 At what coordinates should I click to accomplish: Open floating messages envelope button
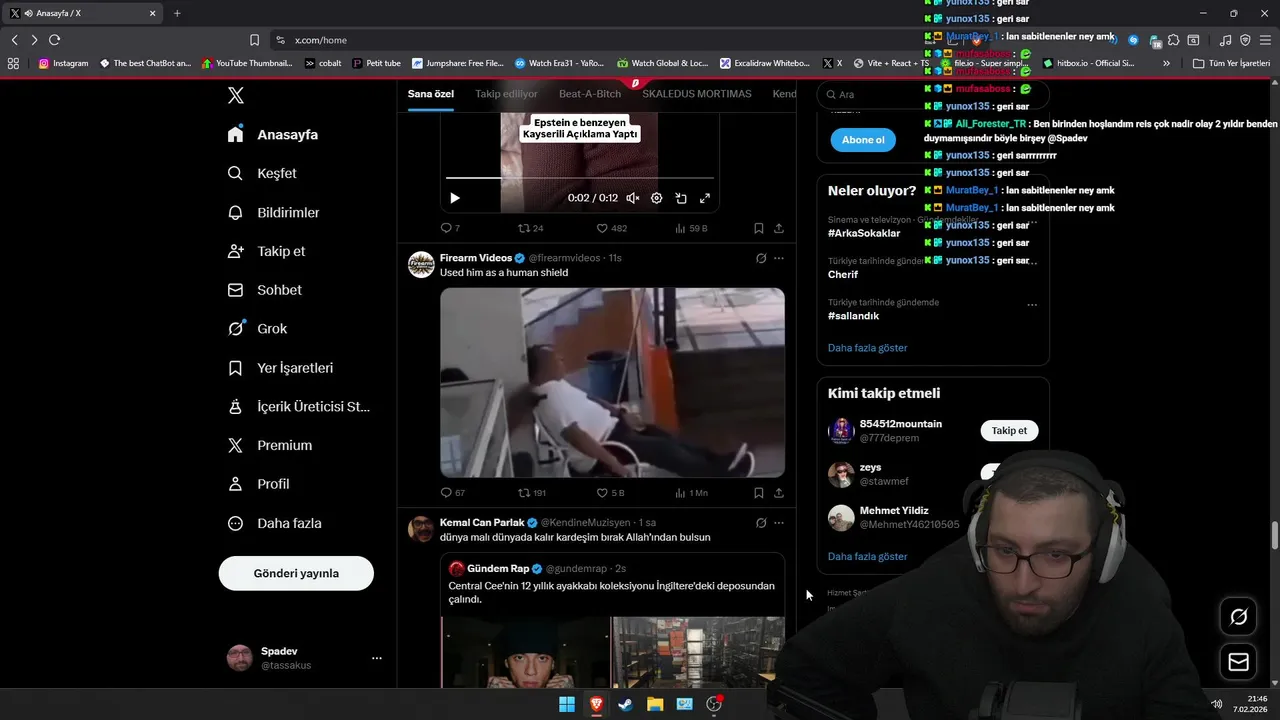pos(1238,662)
